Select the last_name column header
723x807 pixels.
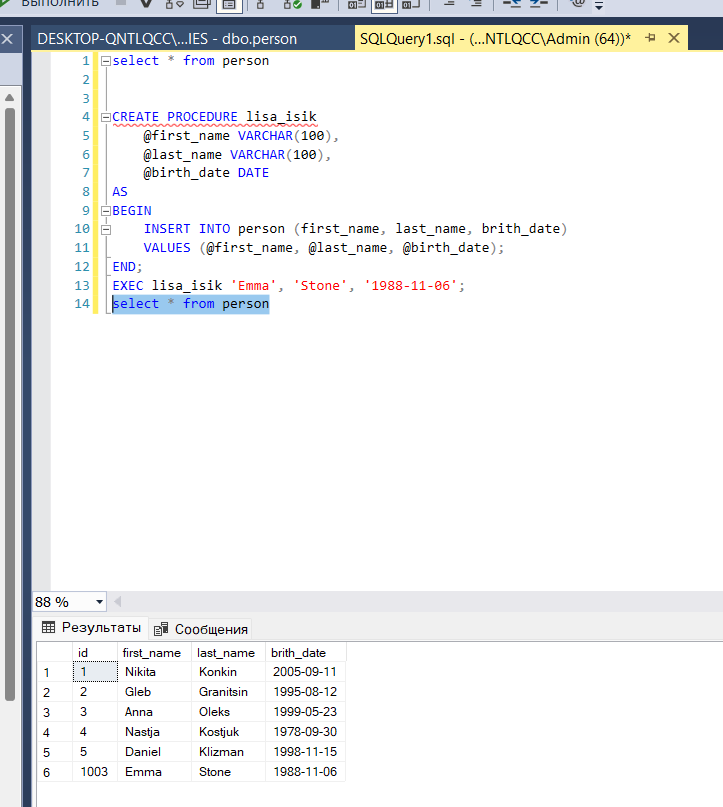[228, 653]
